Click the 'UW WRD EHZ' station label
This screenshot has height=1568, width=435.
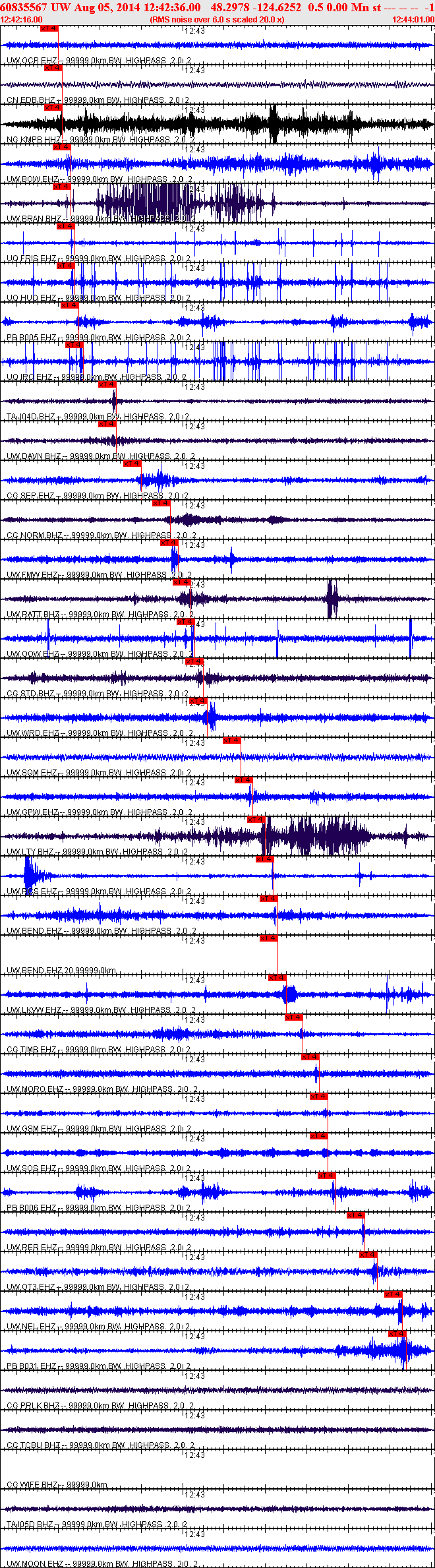click(x=33, y=733)
